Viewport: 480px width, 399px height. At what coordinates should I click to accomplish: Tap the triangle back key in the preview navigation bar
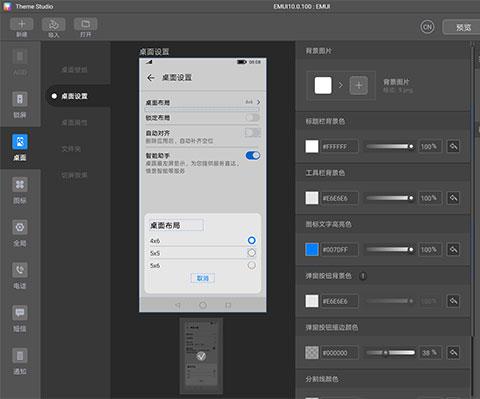pyautogui.click(x=178, y=305)
